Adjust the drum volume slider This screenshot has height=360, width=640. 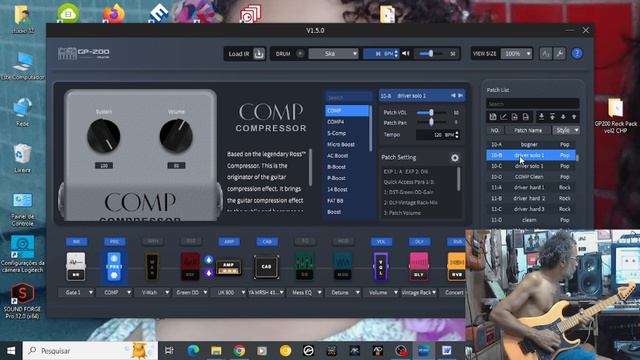pos(431,53)
